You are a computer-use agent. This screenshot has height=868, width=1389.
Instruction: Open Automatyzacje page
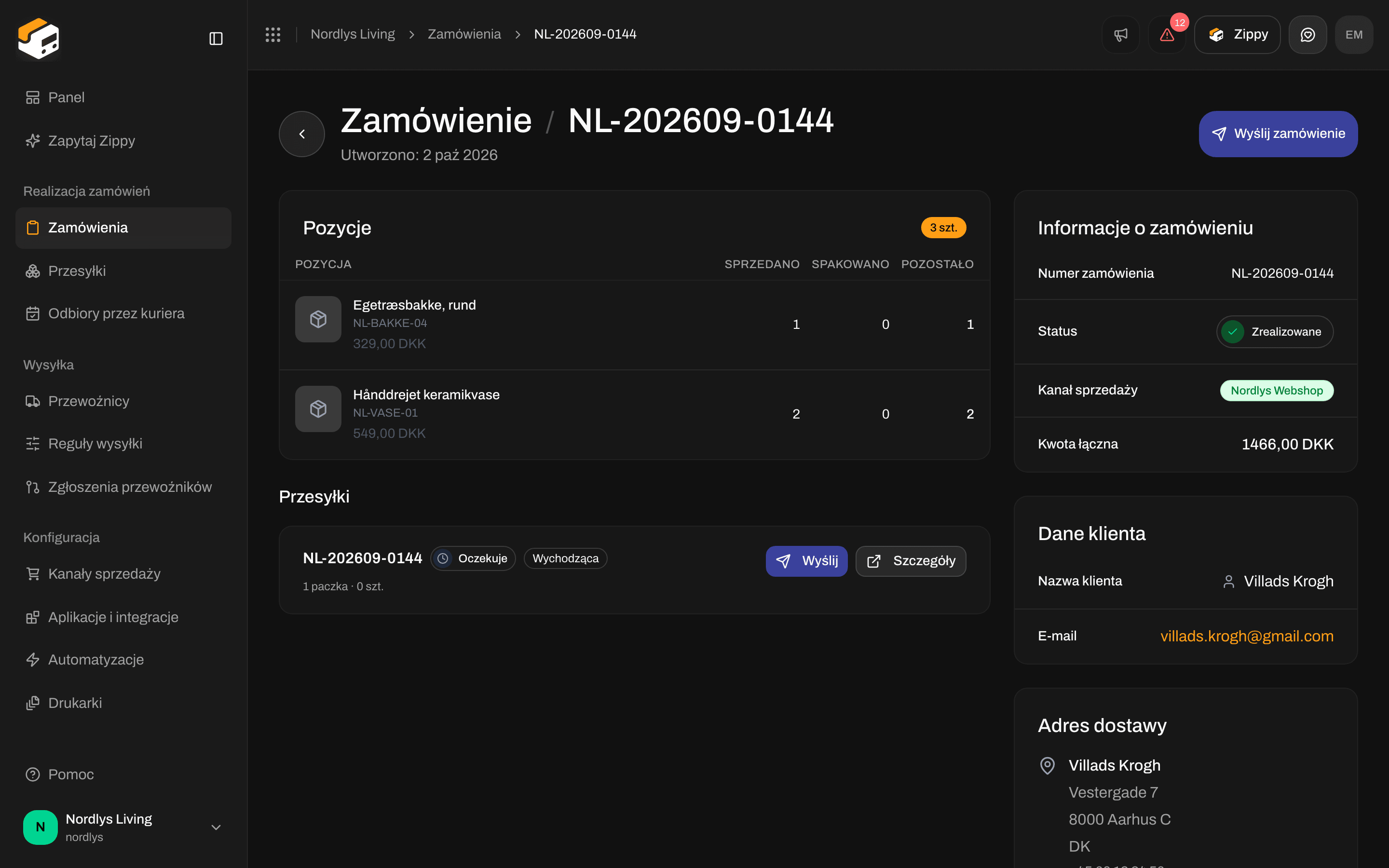[x=123, y=660]
